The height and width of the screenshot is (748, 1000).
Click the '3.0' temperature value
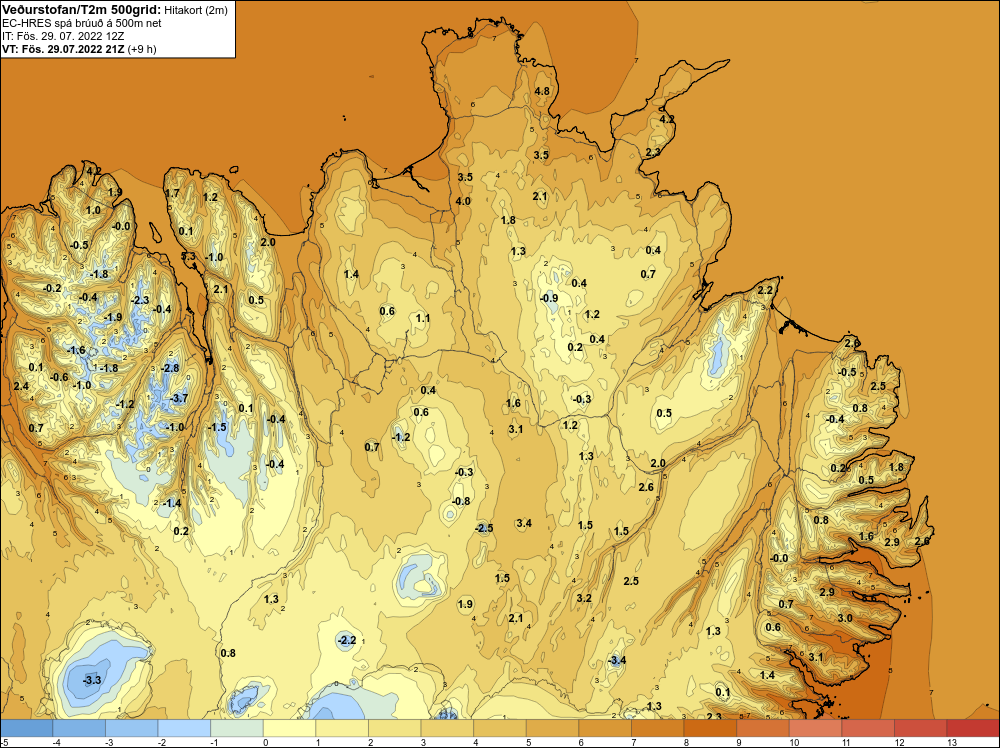click(x=845, y=618)
